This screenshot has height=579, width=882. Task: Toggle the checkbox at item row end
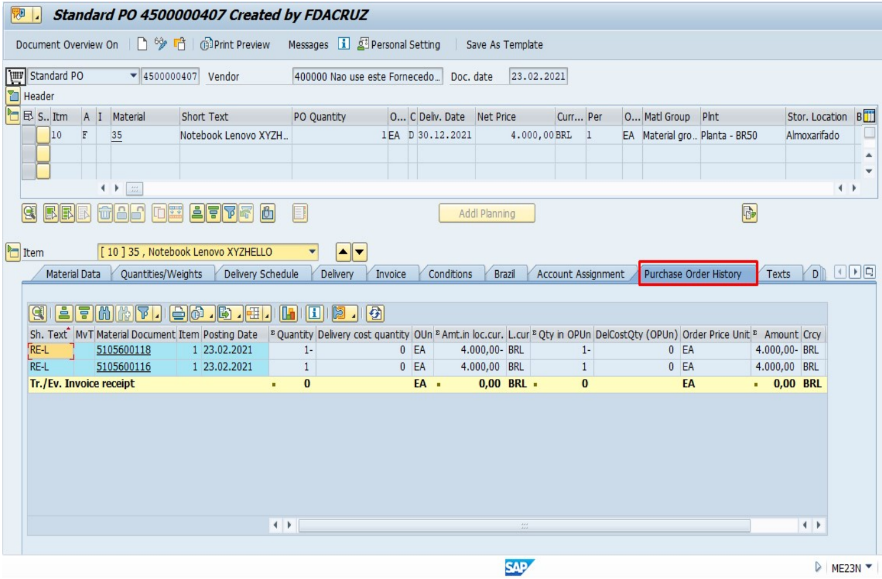869,133
